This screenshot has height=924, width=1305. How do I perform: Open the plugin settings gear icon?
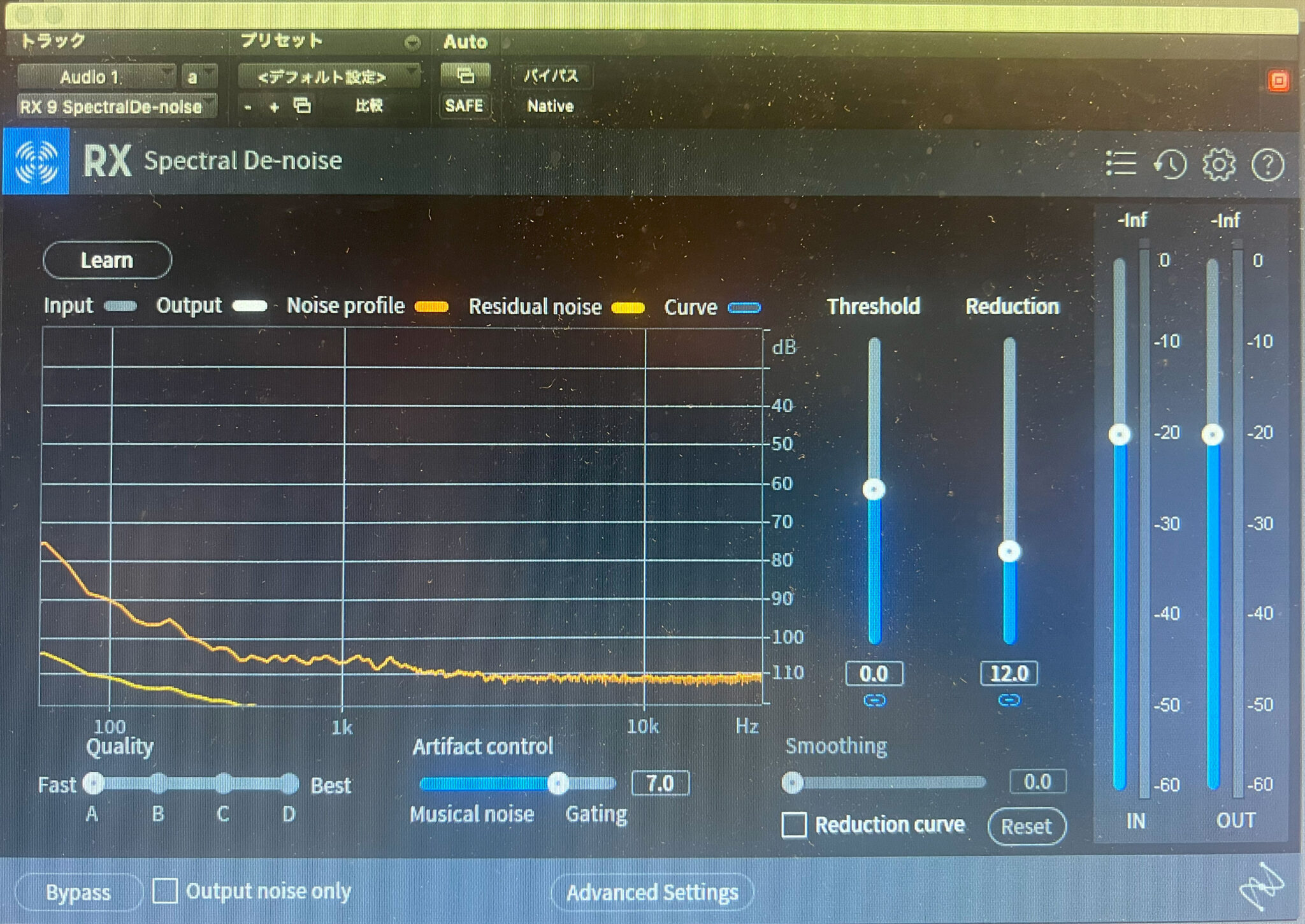click(1218, 164)
